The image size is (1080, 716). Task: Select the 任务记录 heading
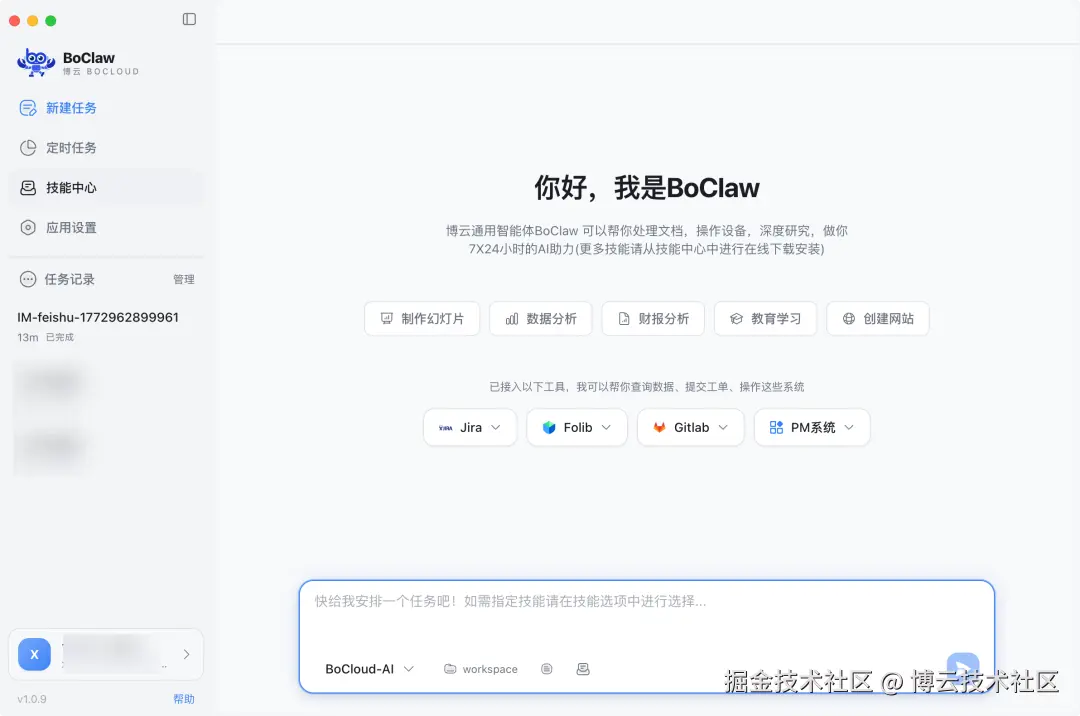click(x=70, y=280)
